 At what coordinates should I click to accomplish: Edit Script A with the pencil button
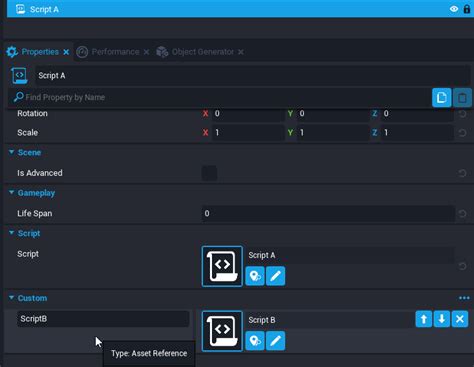click(275, 276)
